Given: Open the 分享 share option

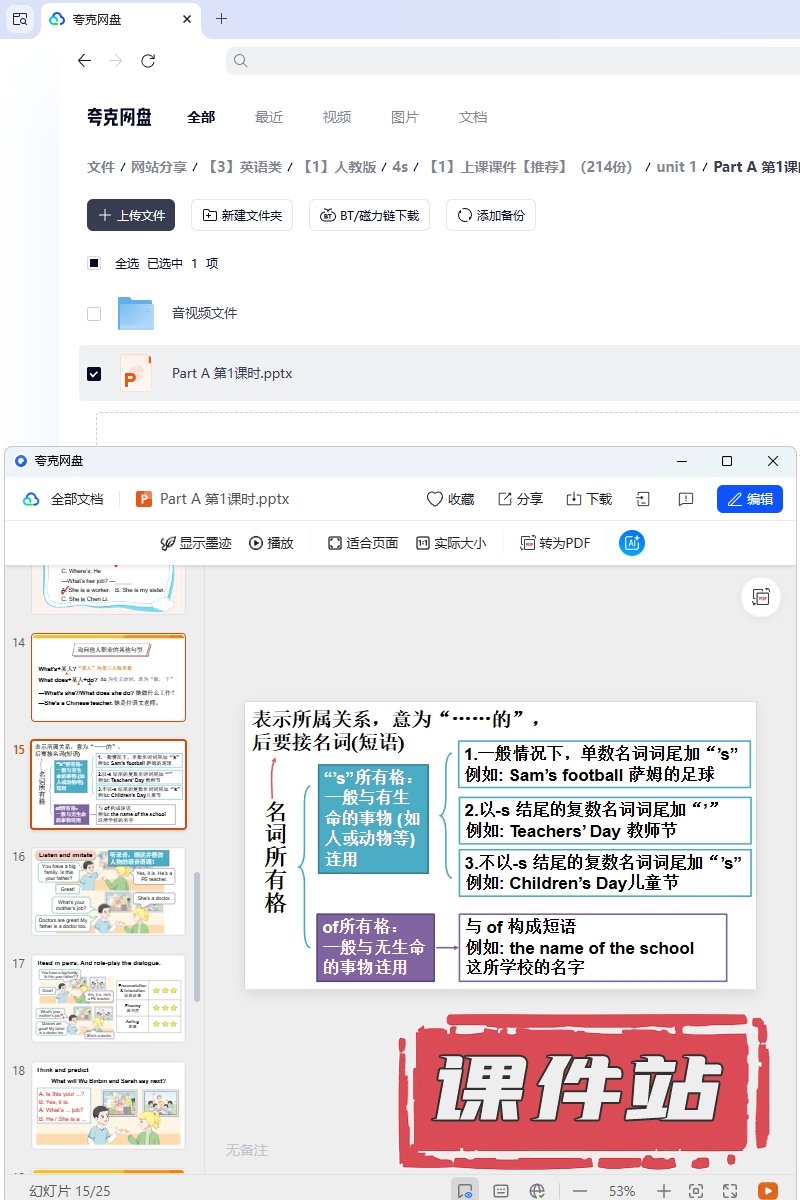Looking at the screenshot, I should (x=520, y=499).
